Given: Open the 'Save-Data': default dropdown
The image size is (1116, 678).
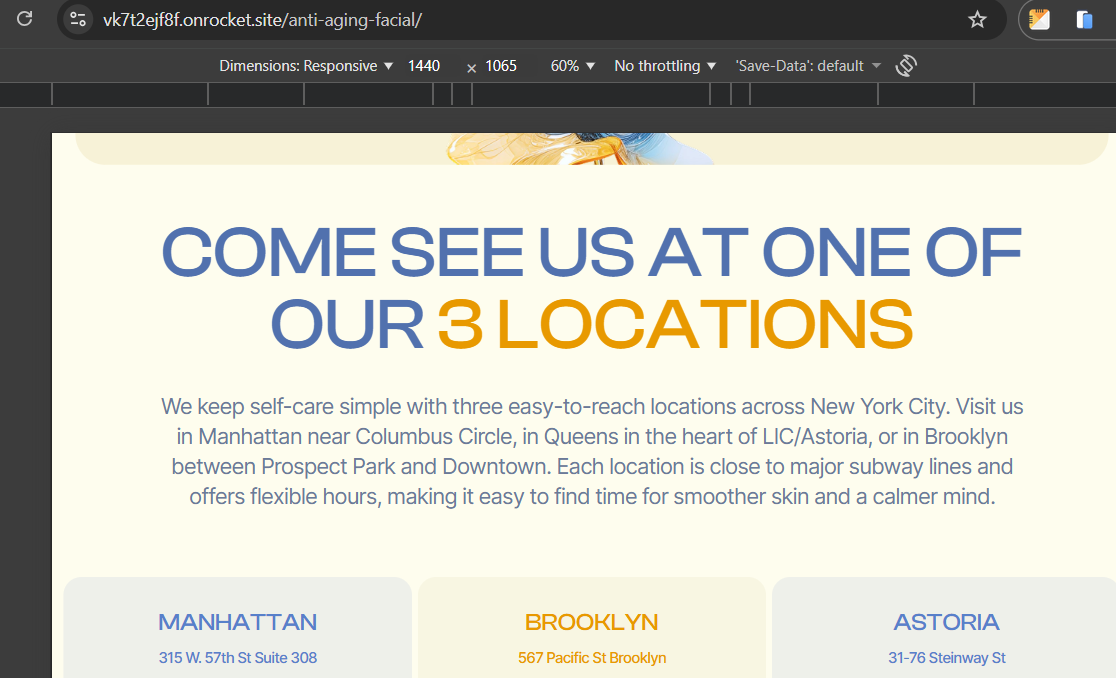Looking at the screenshot, I should (808, 65).
